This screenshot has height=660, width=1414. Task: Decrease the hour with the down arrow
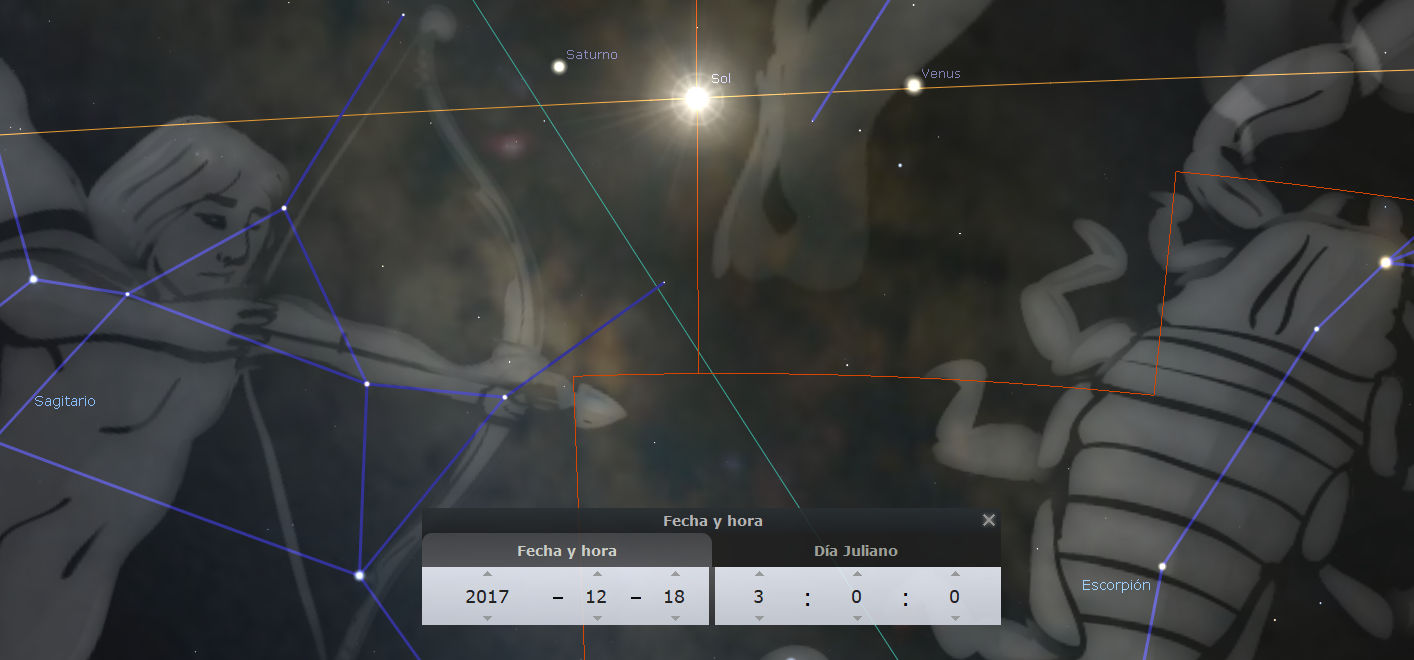point(759,618)
